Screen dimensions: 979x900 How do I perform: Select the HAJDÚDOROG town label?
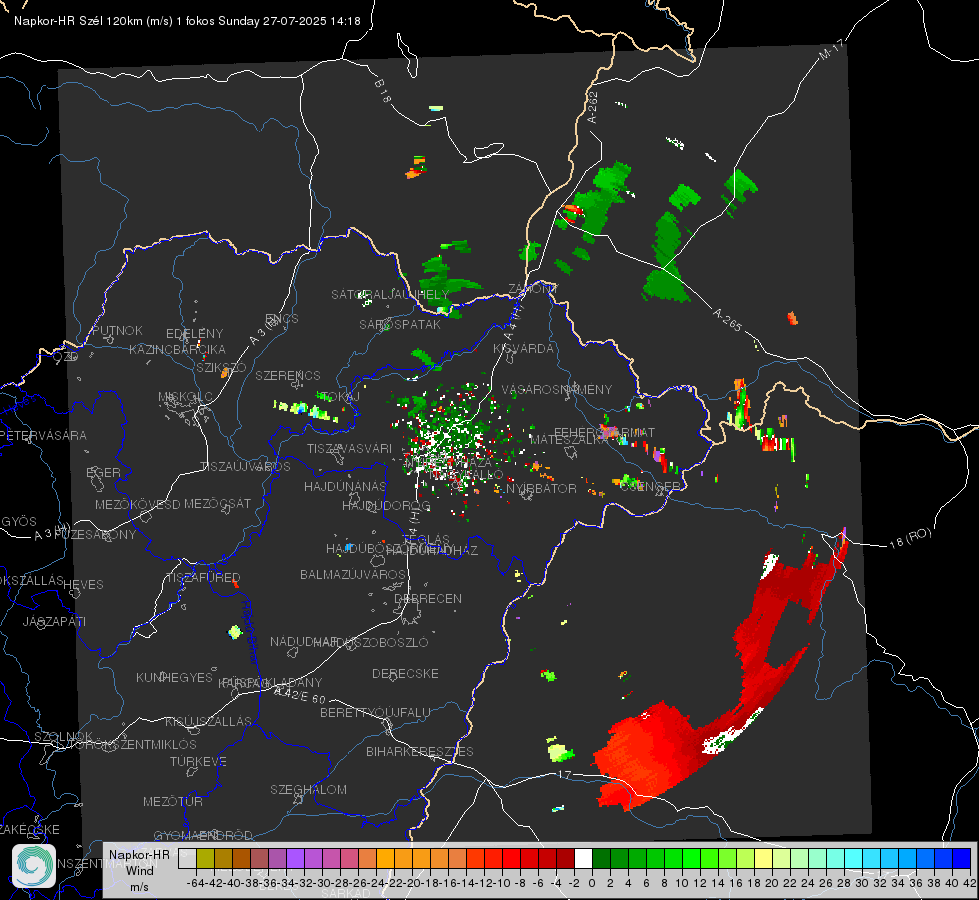[386, 505]
